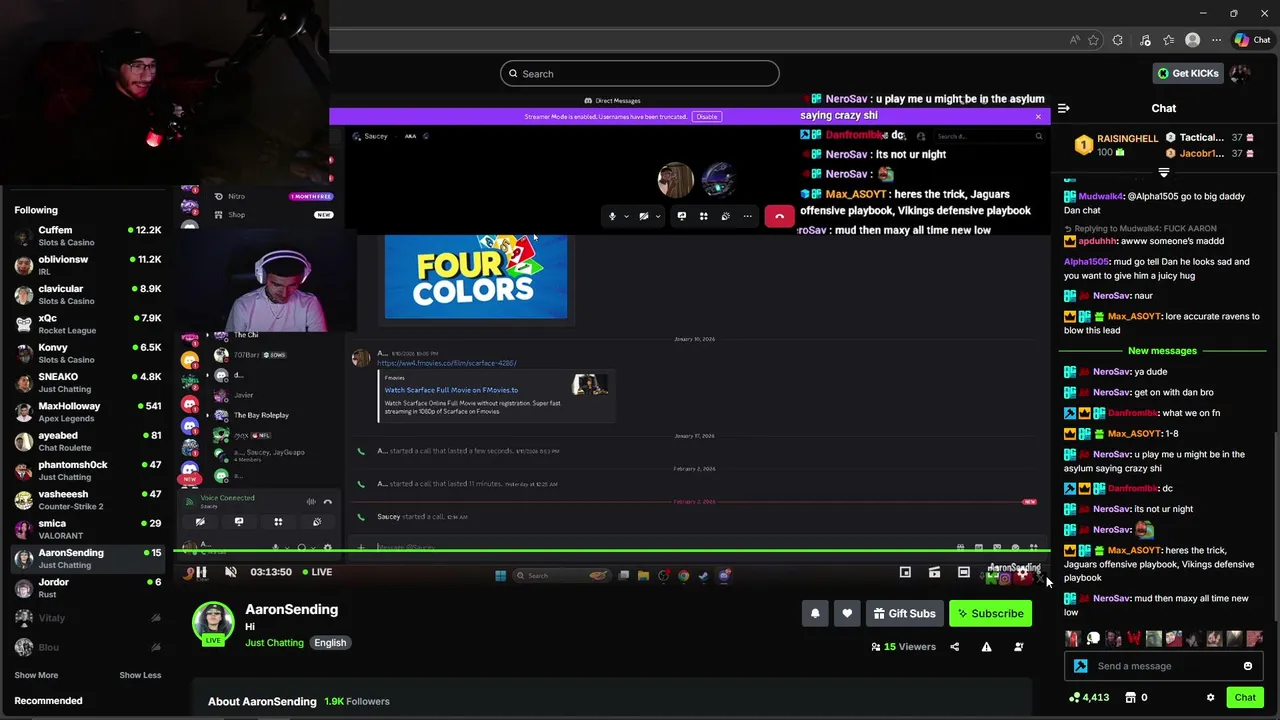The width and height of the screenshot is (1280, 720).
Task: Switch to theater mode icon
Action: (963, 572)
